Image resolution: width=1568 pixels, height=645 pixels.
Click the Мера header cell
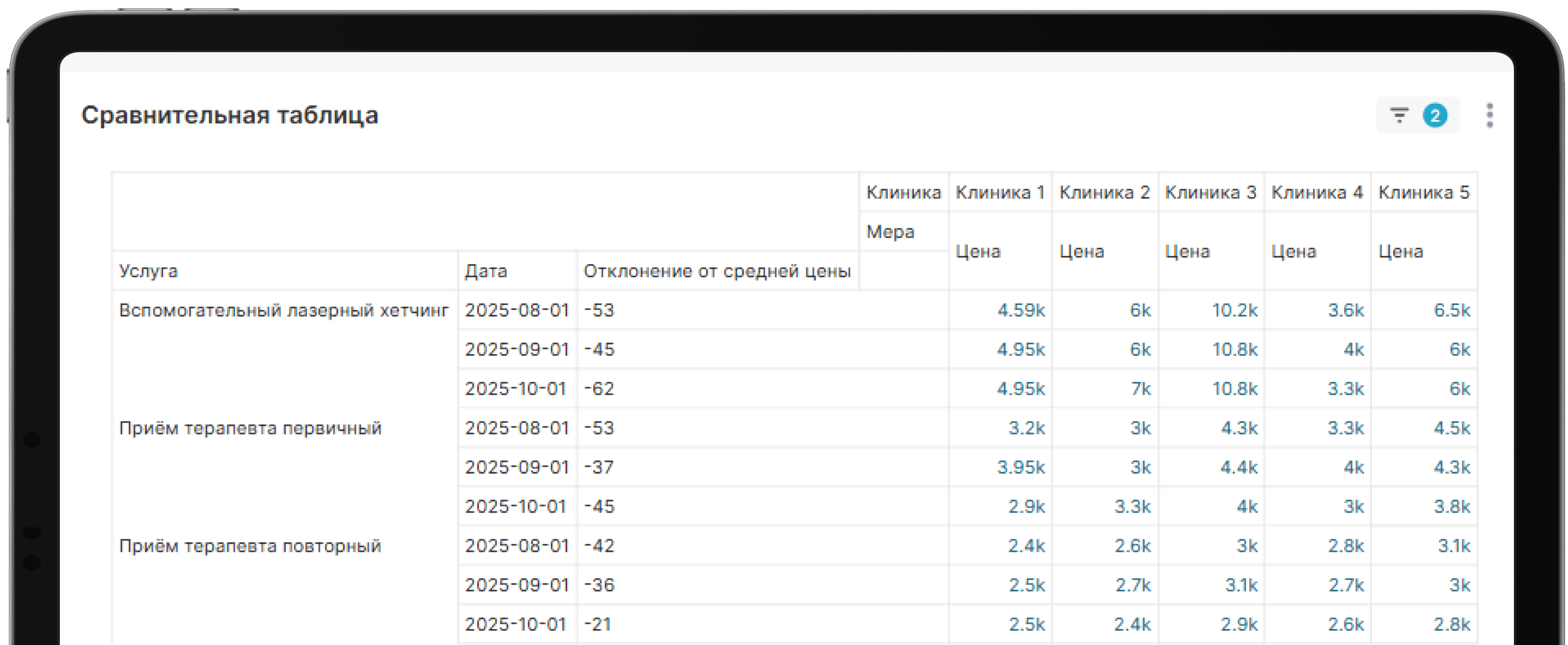click(x=890, y=232)
